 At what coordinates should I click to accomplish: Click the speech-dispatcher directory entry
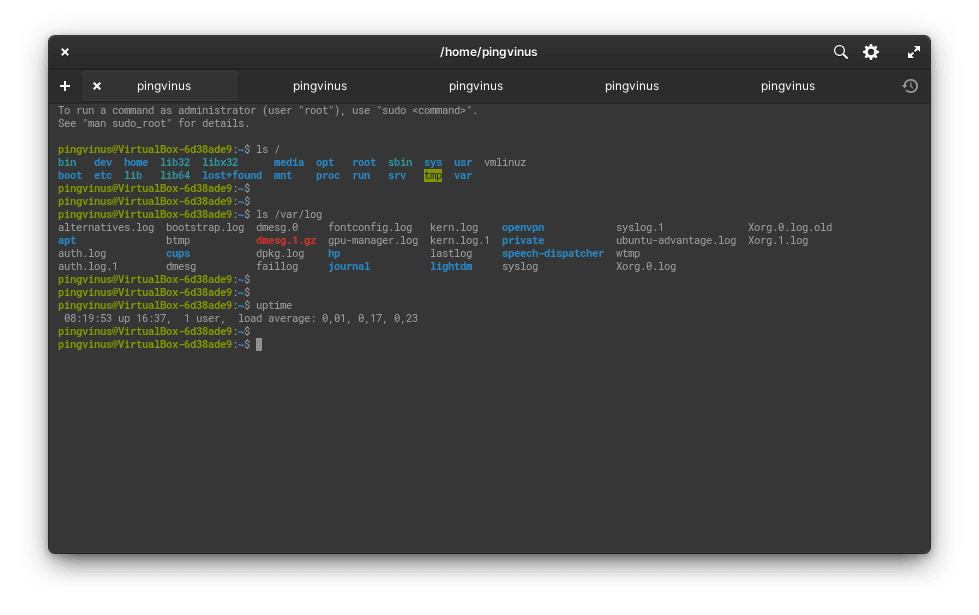(552, 254)
